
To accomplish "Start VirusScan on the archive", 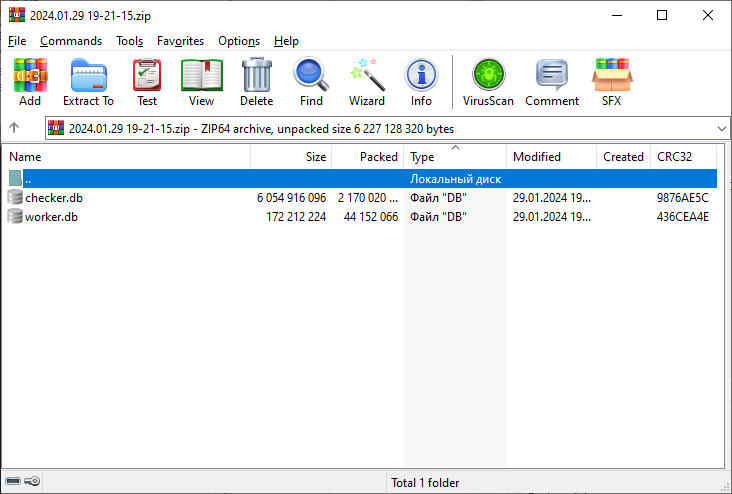I will [488, 75].
